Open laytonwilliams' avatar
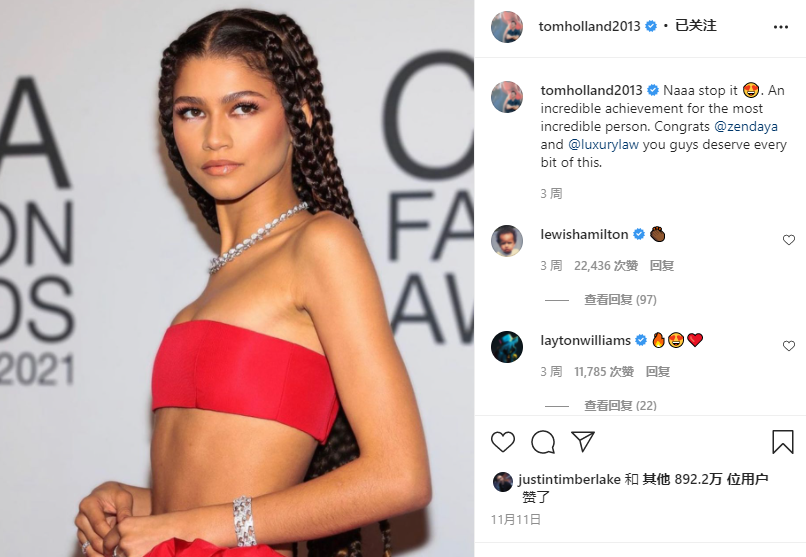This screenshot has width=806, height=557. [x=507, y=347]
